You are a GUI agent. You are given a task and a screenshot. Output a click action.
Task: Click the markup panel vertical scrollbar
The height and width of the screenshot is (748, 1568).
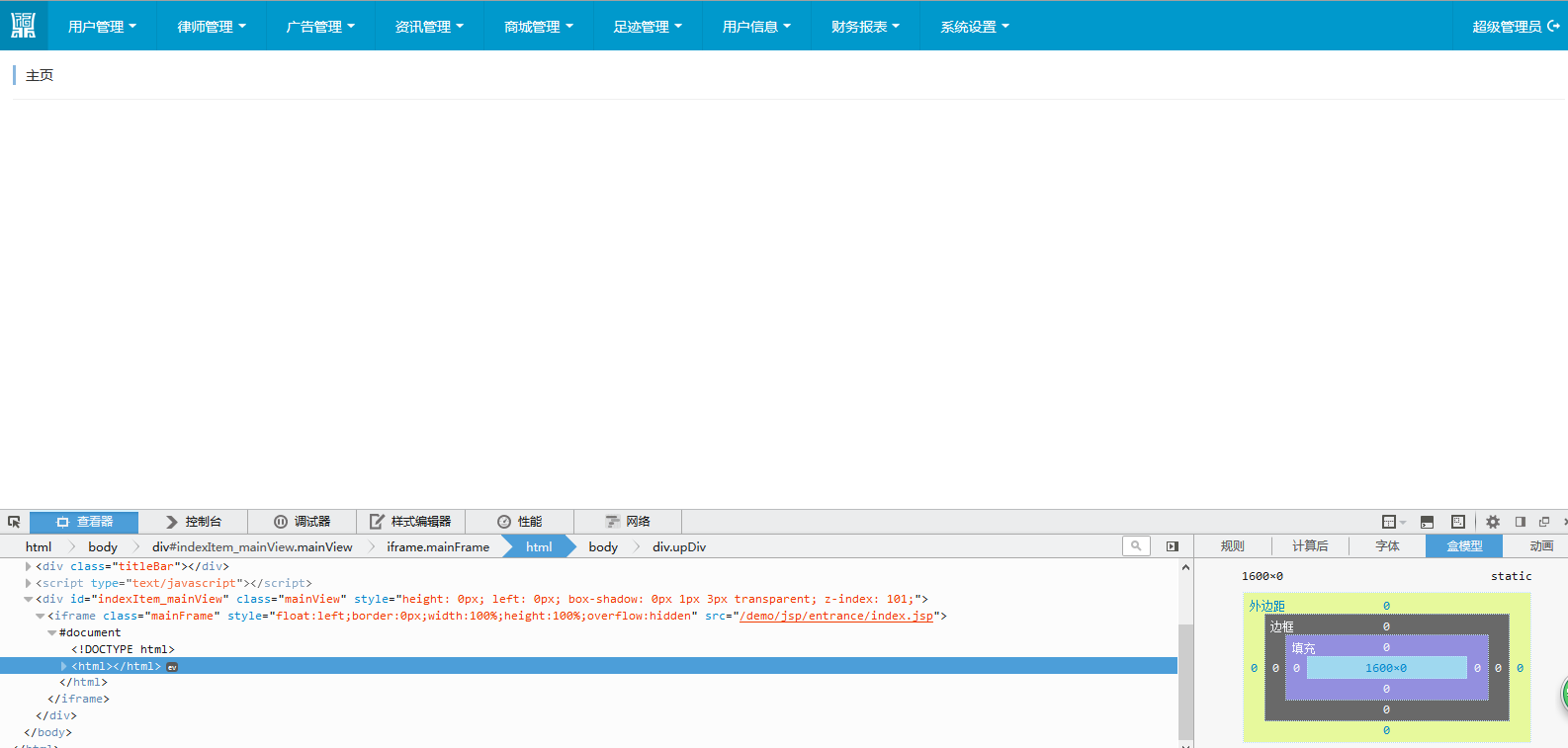pyautogui.click(x=1185, y=682)
